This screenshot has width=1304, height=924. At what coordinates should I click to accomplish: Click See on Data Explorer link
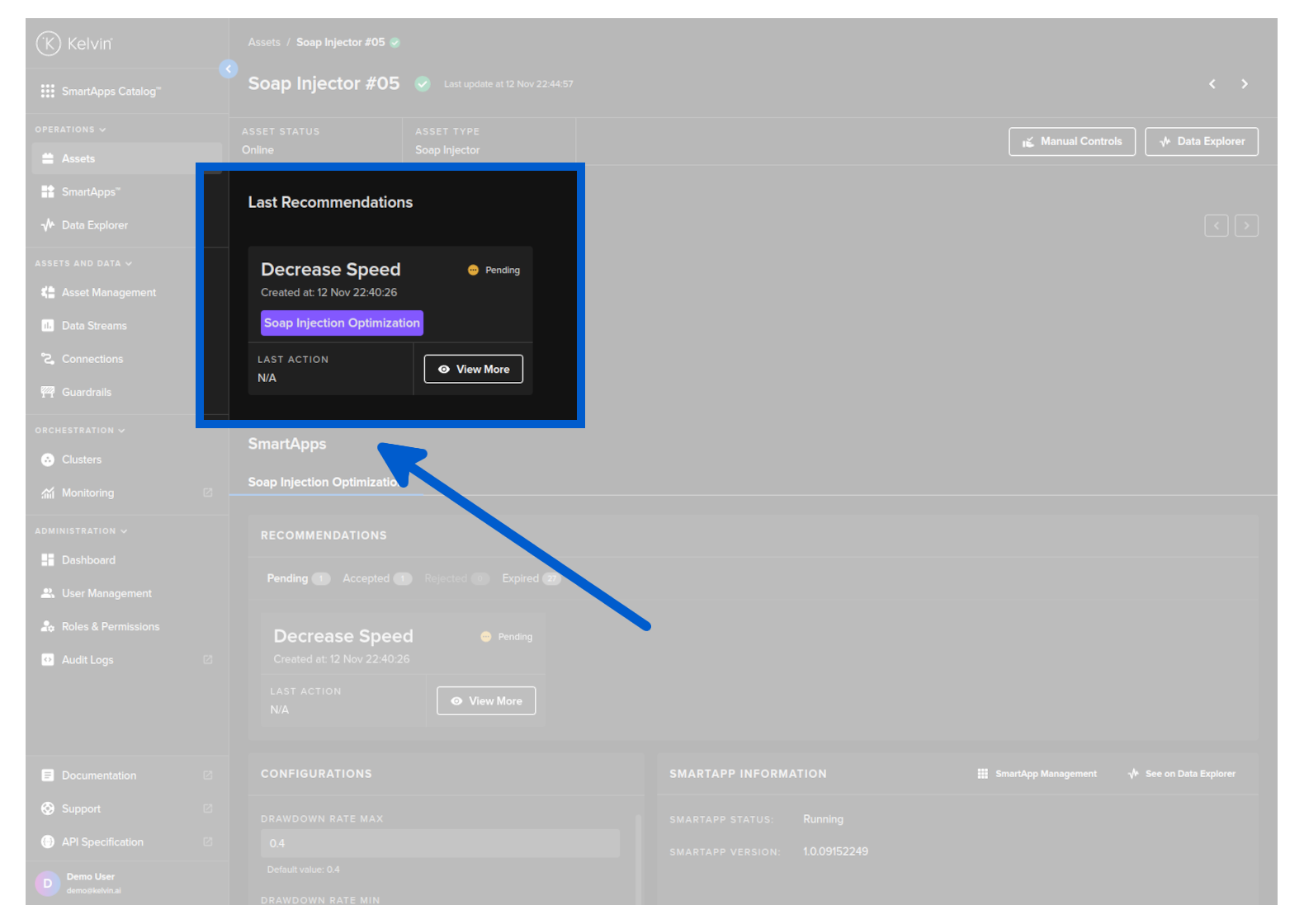[x=1182, y=774]
